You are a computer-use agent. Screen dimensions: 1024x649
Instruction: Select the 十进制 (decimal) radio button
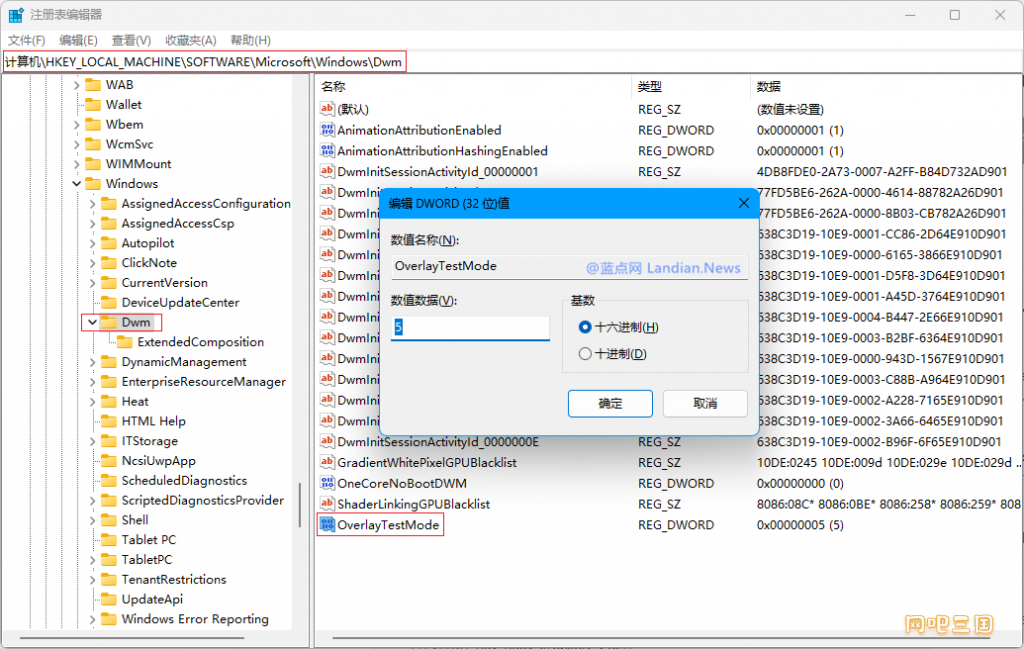[585, 354]
